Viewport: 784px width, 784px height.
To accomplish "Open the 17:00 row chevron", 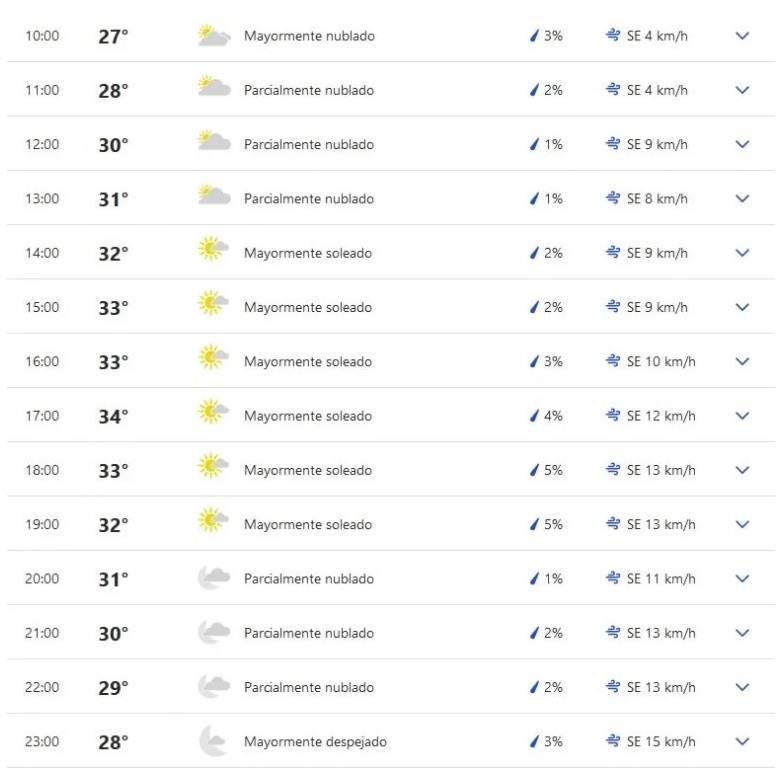I will click(742, 415).
